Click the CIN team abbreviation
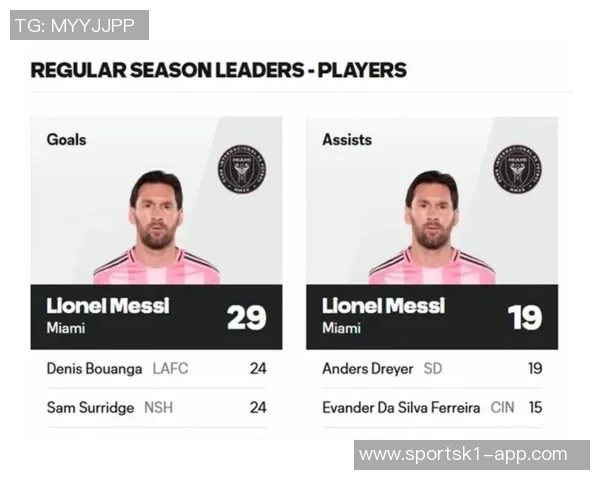 click(502, 407)
